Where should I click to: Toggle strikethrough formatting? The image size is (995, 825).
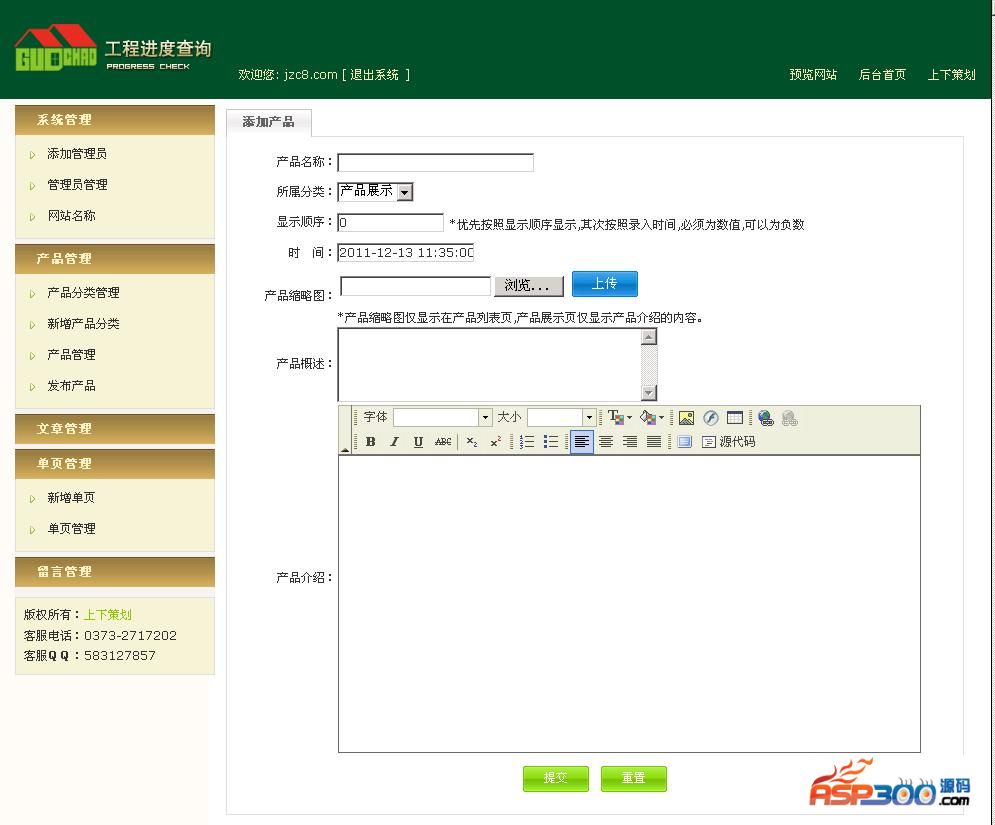coord(443,442)
